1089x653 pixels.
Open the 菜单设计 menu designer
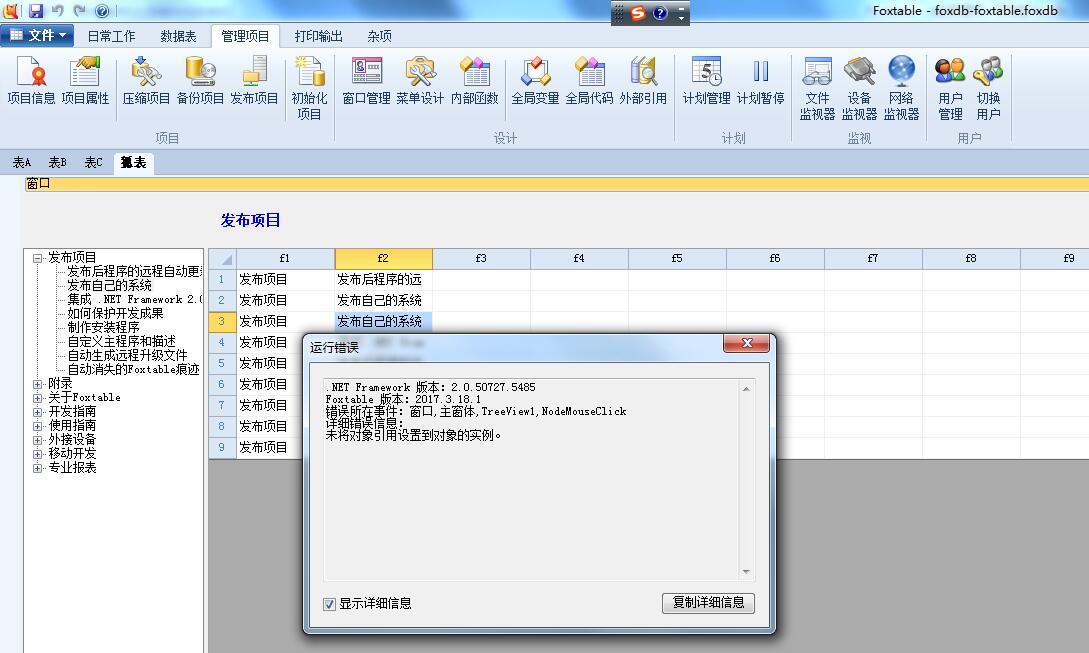[420, 81]
